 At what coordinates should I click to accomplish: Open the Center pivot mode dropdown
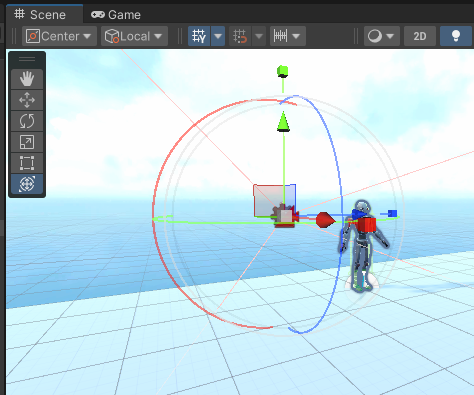click(x=59, y=36)
